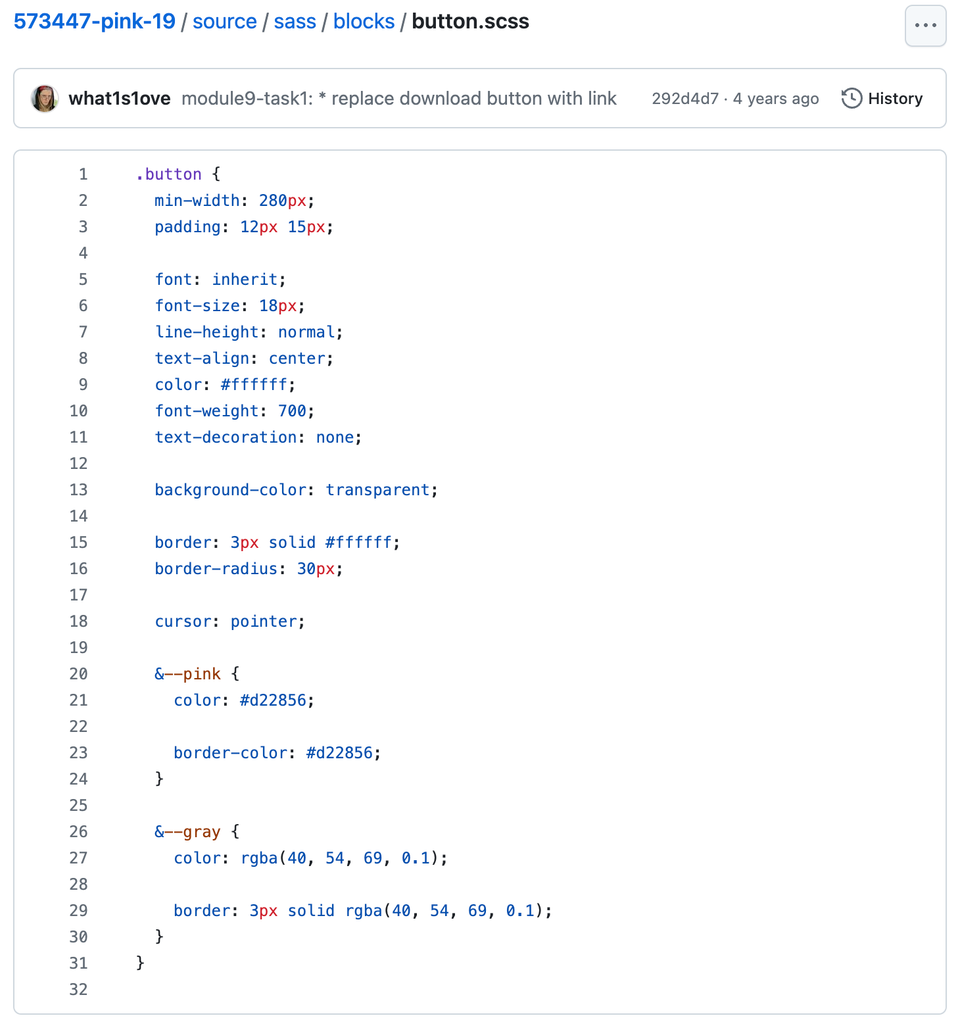Select line number 1

click(83, 174)
